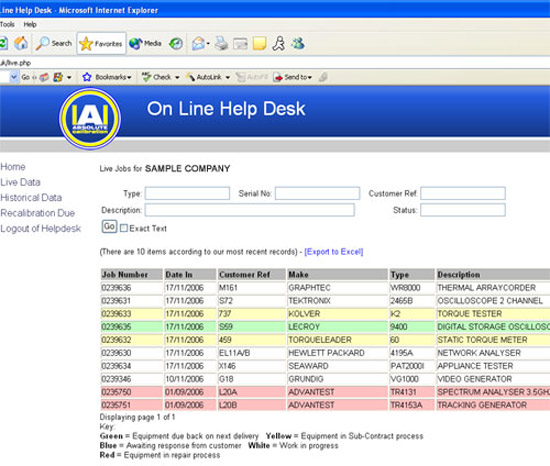550x466 pixels.
Task: Expand the AutoLink dropdown arrow
Action: click(228, 77)
